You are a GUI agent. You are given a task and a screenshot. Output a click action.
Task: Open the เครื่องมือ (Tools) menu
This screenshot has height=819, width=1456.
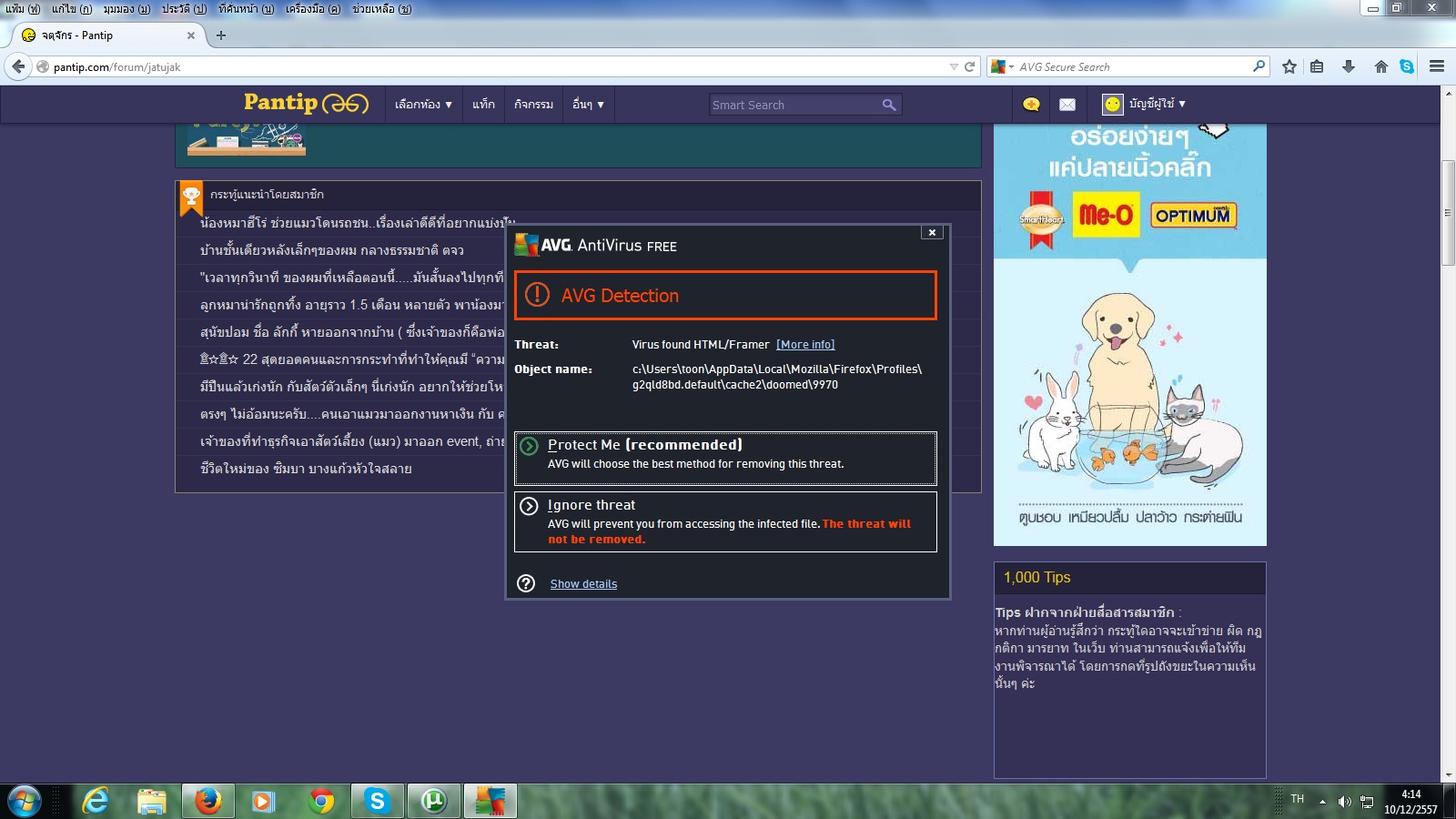coord(313,8)
